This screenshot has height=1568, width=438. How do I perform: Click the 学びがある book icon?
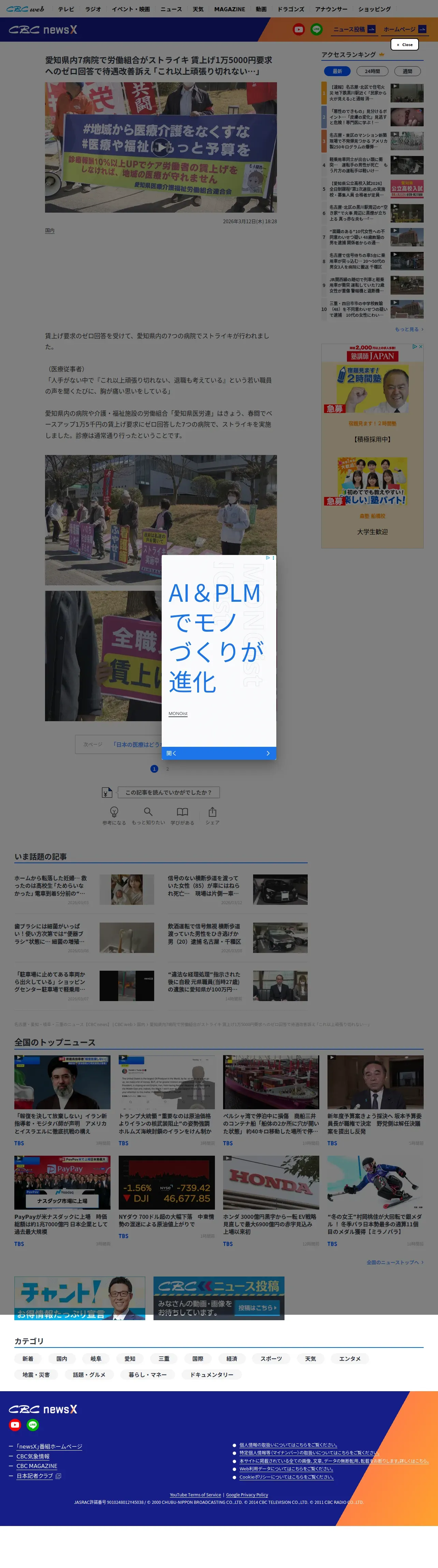pyautogui.click(x=182, y=811)
